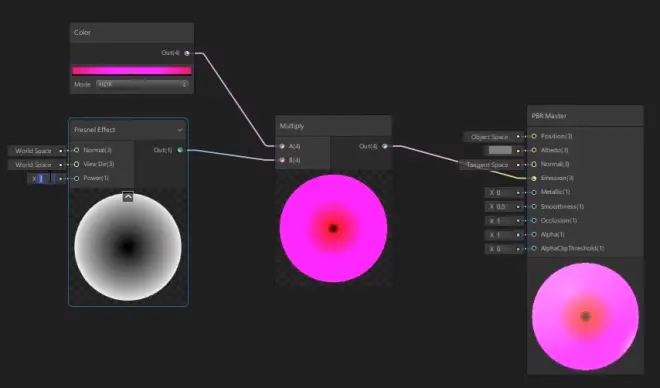Click the Occlusion(1) port on PBR Master
Viewport: 660px width, 388px height.
534,221
